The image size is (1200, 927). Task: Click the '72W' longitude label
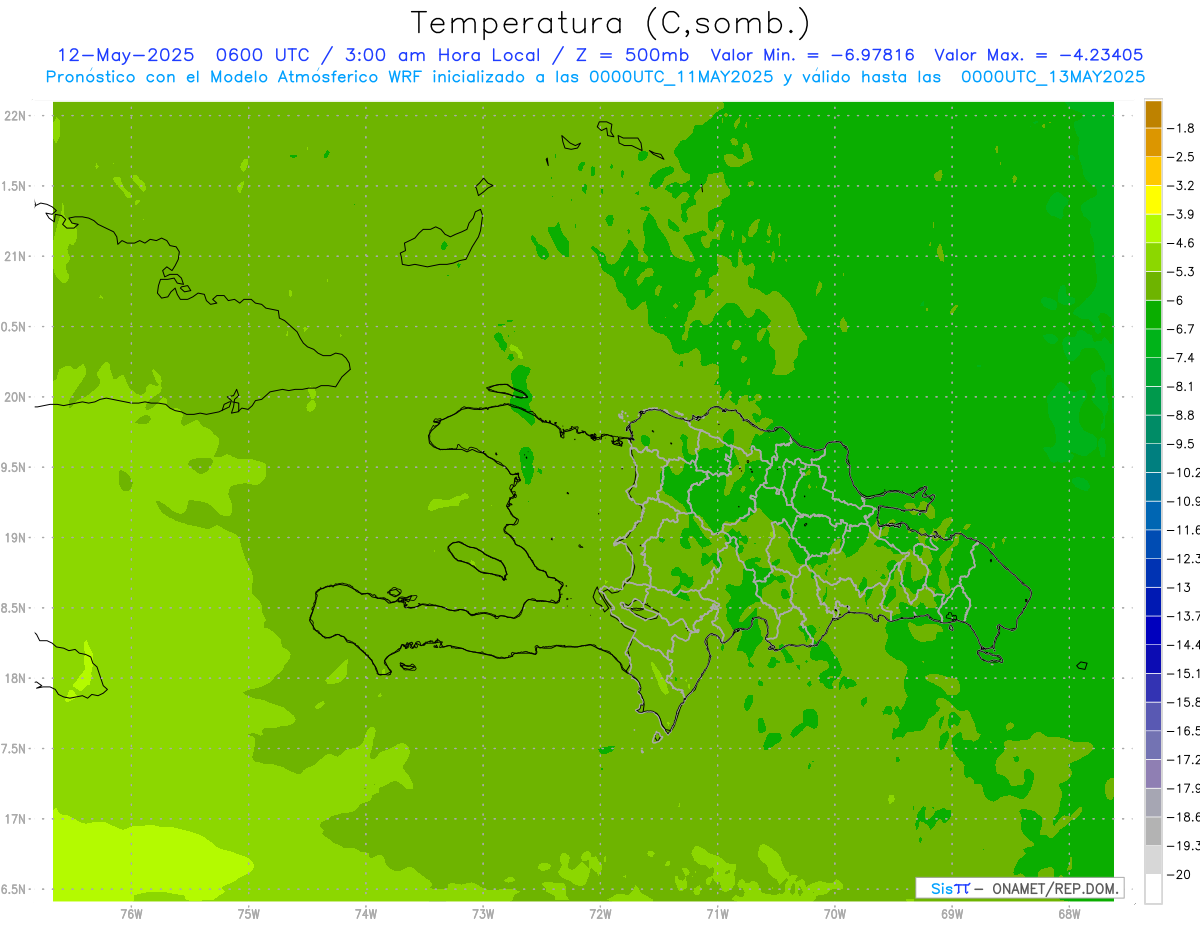[600, 913]
